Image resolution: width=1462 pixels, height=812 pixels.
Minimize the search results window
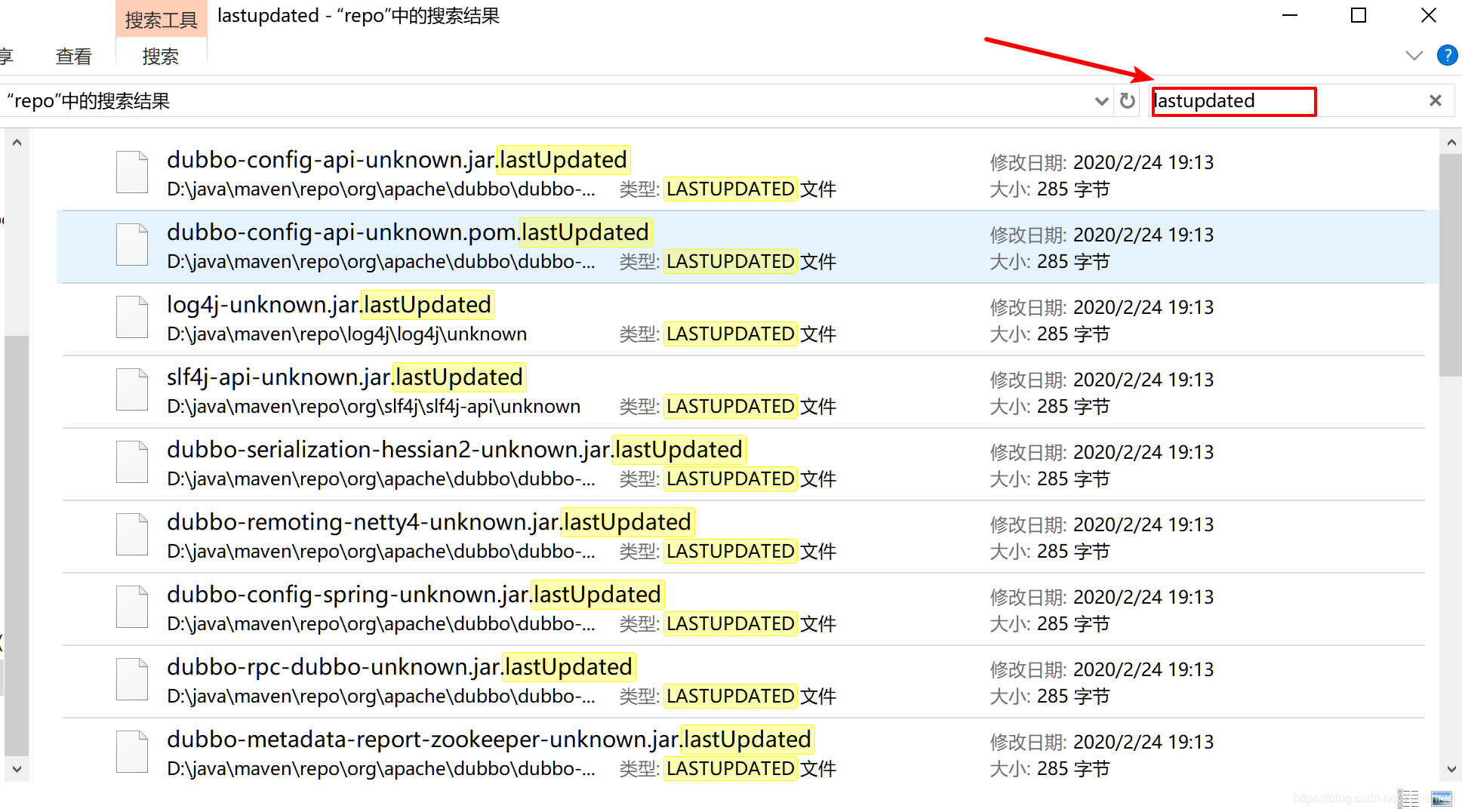click(1290, 15)
